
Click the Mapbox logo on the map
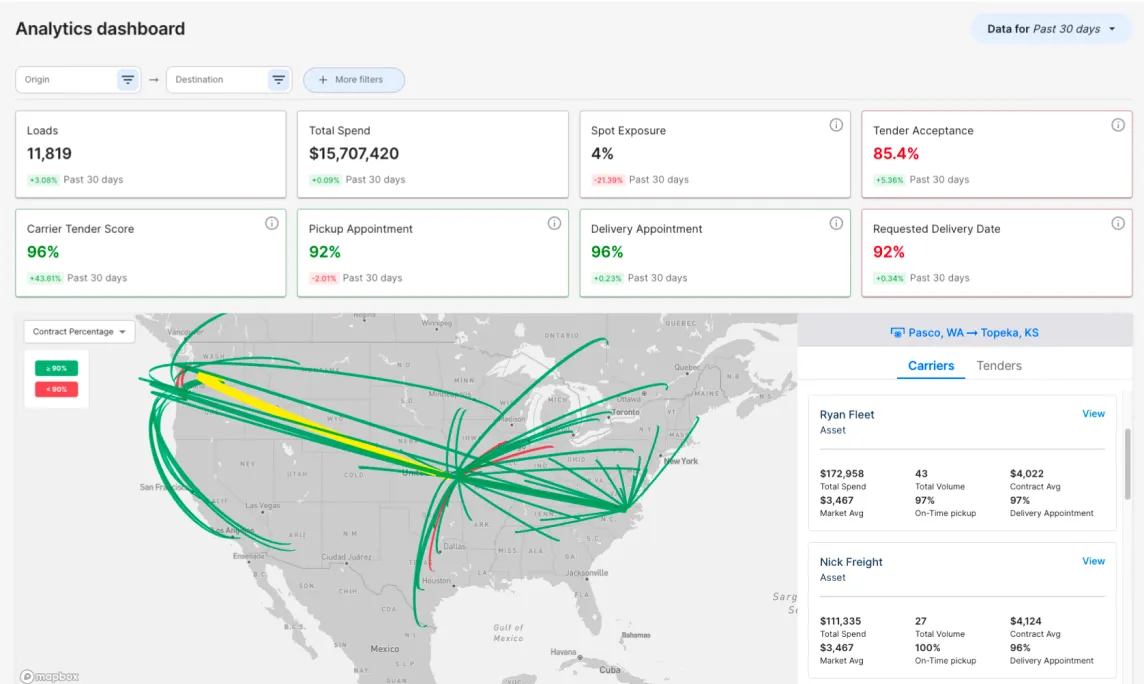pos(48,676)
